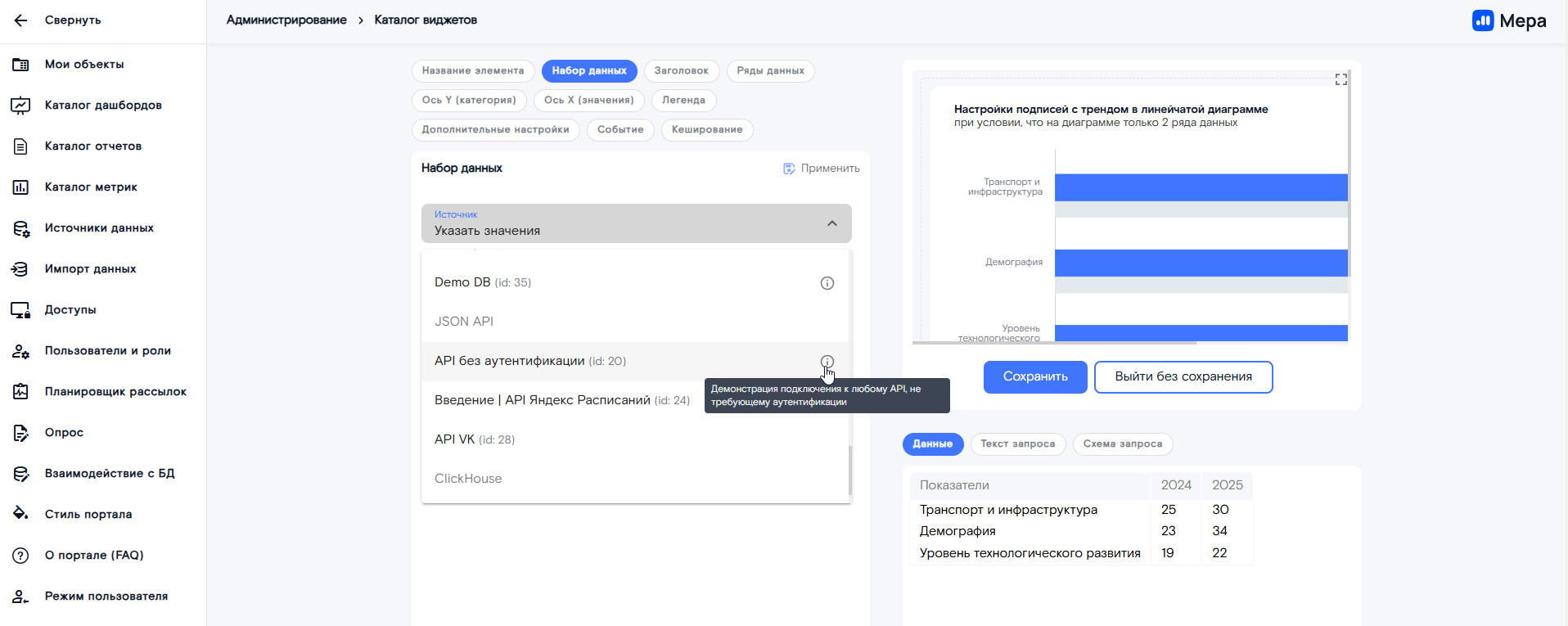Viewport: 1568px width, 626px height.
Task: Click Выйти без сохранения button
Action: point(1183,377)
